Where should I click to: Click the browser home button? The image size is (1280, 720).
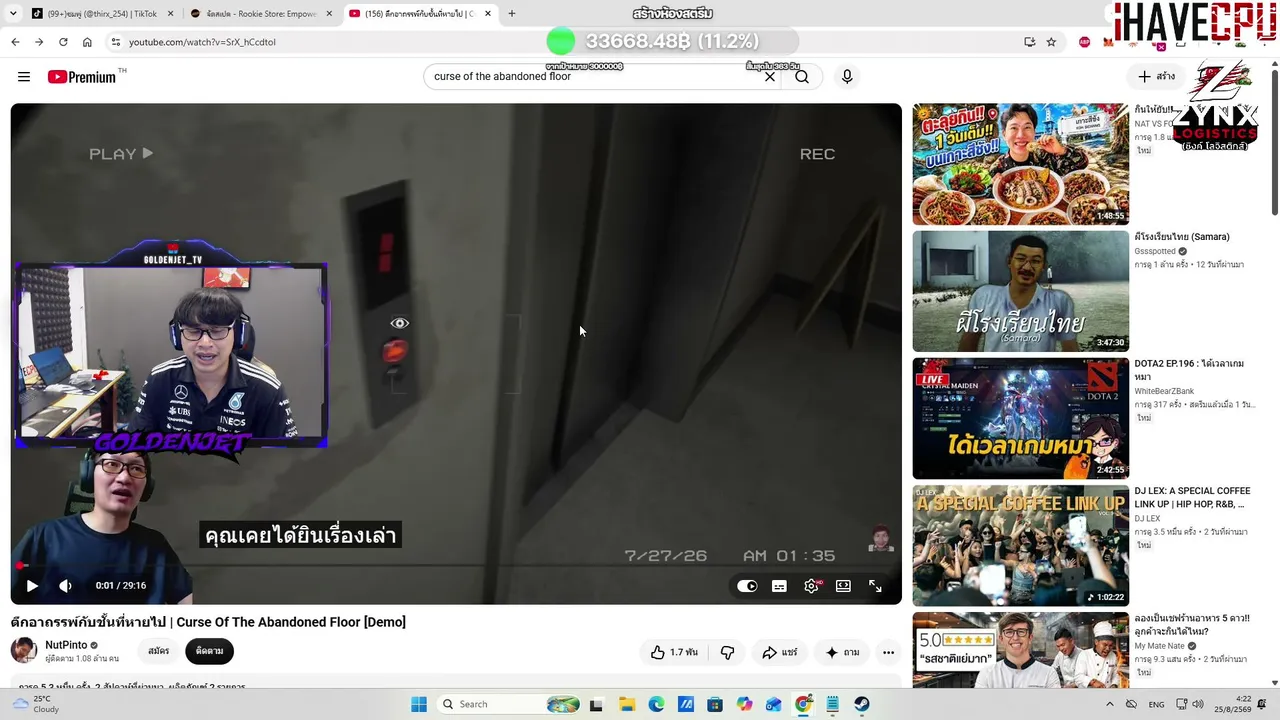[87, 42]
